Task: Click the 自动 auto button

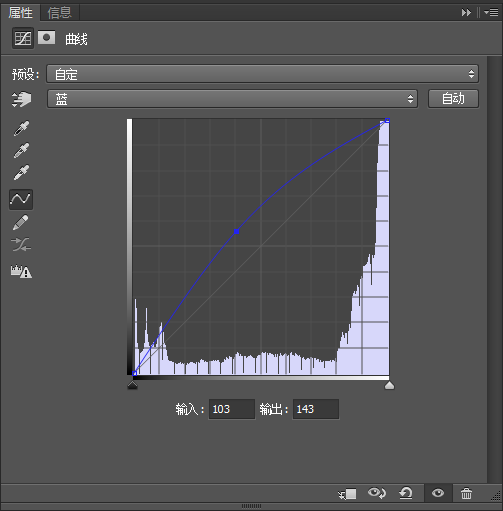Action: coord(453,99)
